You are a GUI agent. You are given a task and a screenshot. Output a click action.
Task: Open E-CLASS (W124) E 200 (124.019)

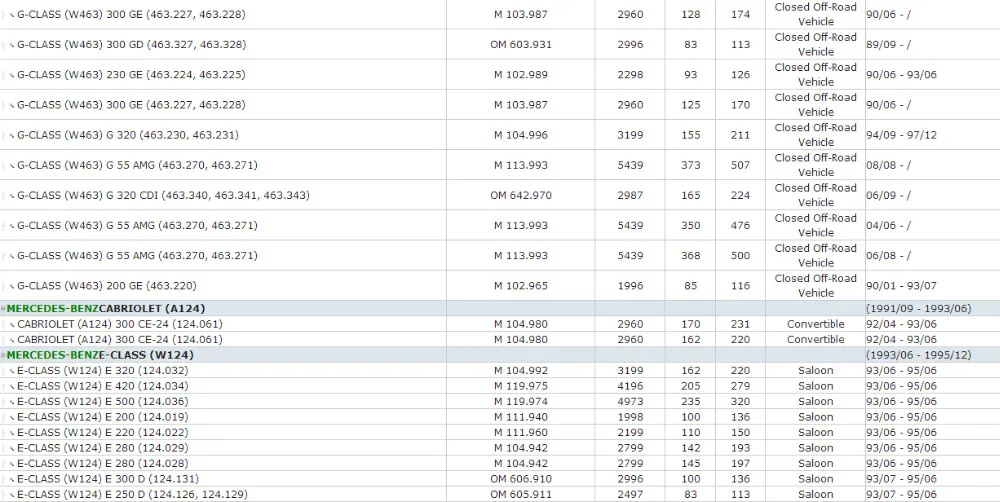(x=103, y=417)
